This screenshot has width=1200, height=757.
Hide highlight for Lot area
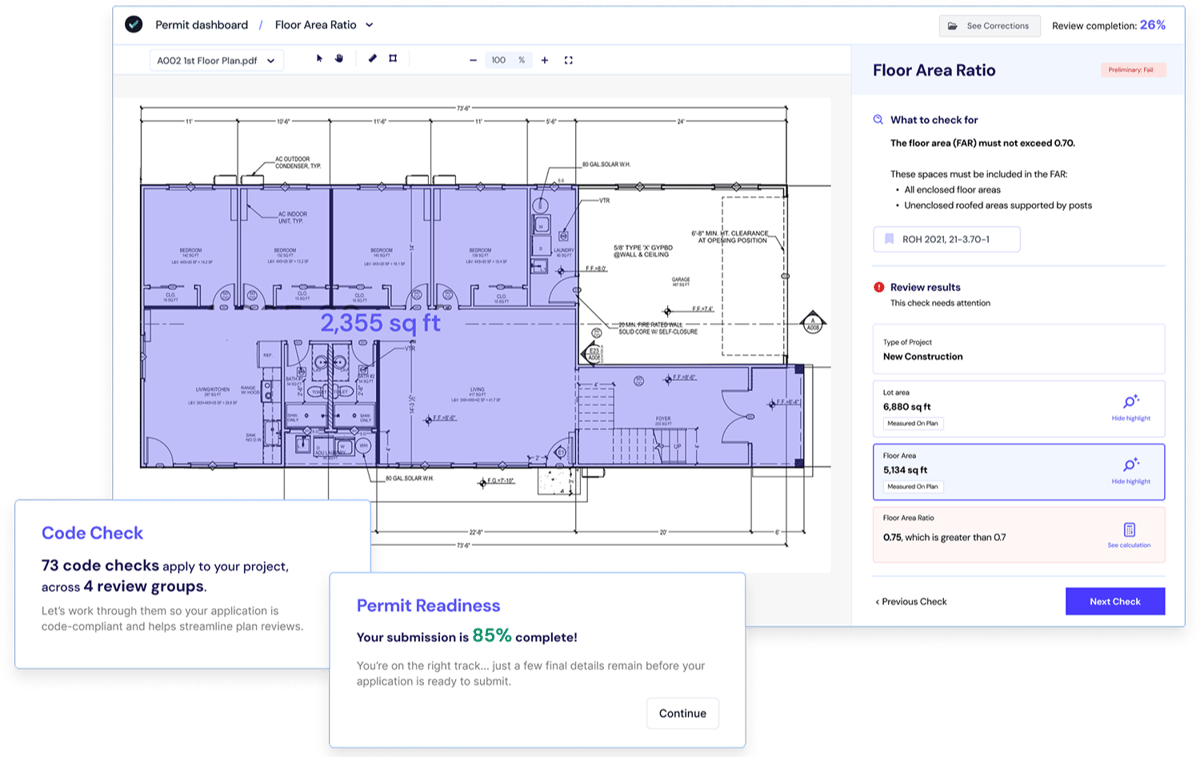pyautogui.click(x=1131, y=418)
